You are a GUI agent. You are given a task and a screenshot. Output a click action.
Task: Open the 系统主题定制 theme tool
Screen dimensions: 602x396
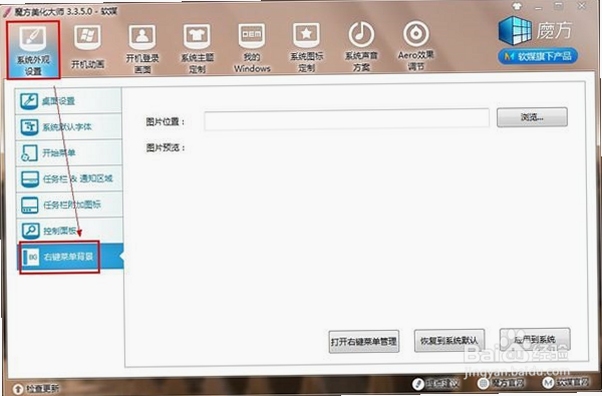point(197,48)
